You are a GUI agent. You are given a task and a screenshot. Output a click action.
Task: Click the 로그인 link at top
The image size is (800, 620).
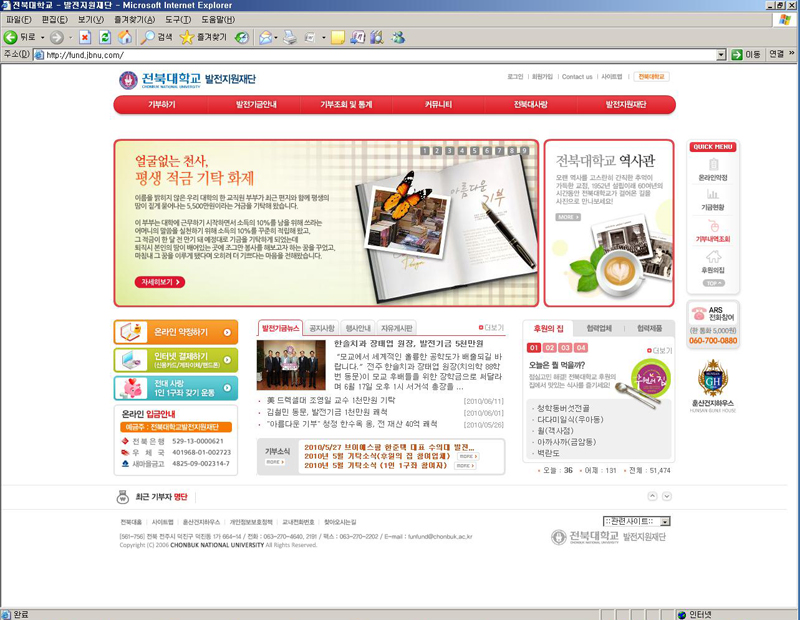point(515,77)
